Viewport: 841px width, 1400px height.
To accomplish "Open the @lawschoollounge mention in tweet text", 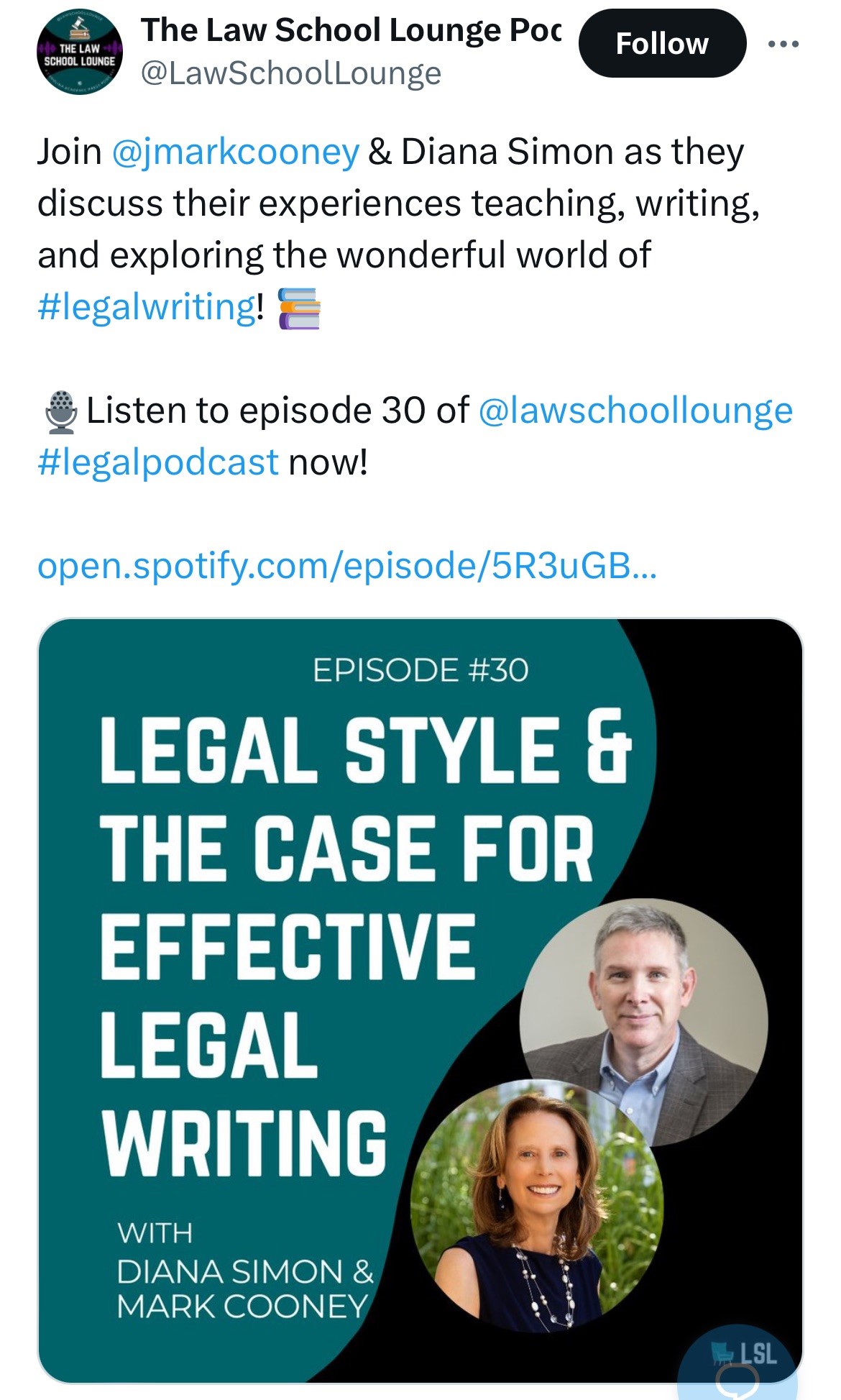I will (635, 411).
